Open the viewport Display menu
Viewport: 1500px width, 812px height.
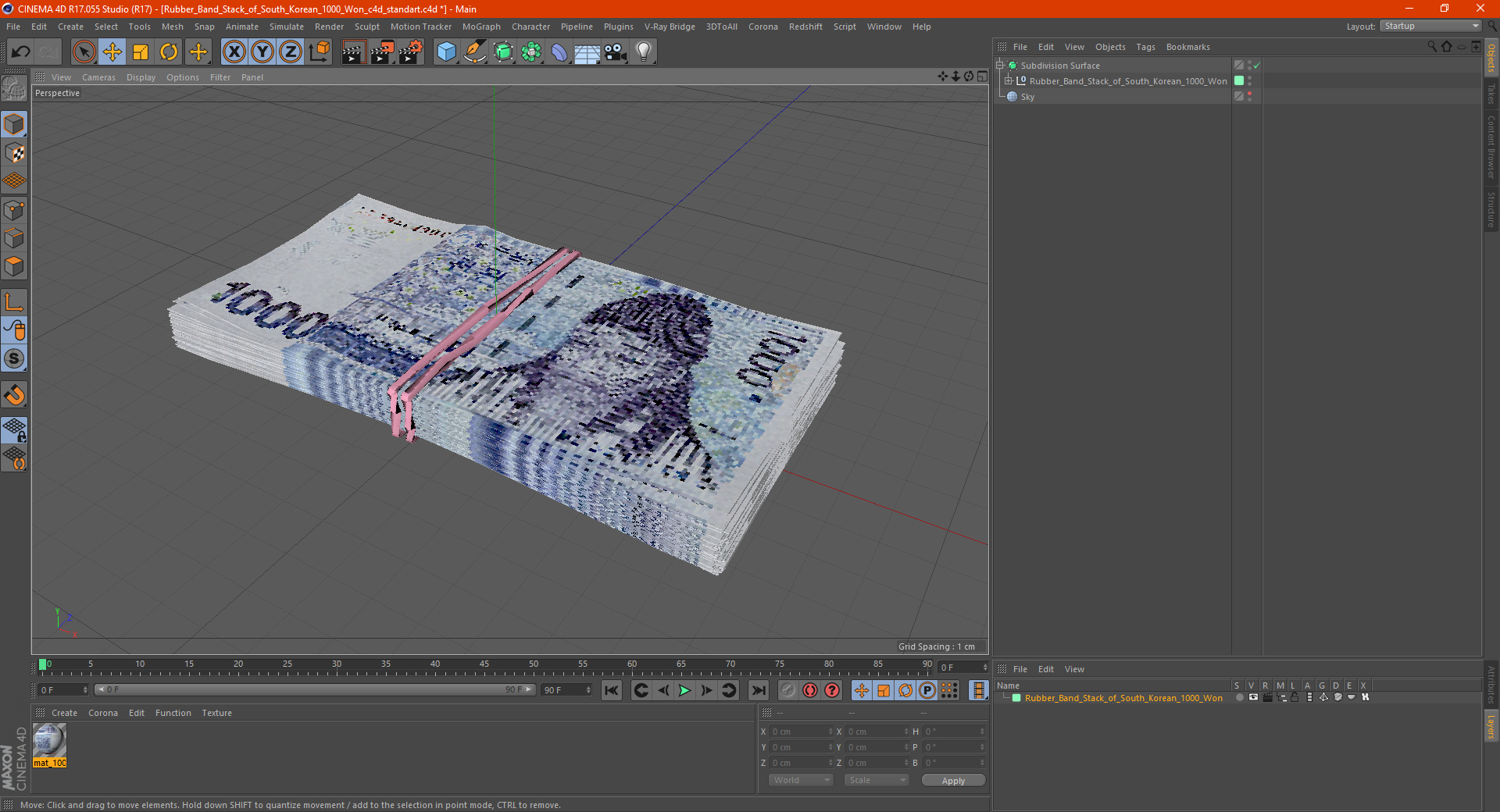point(141,77)
